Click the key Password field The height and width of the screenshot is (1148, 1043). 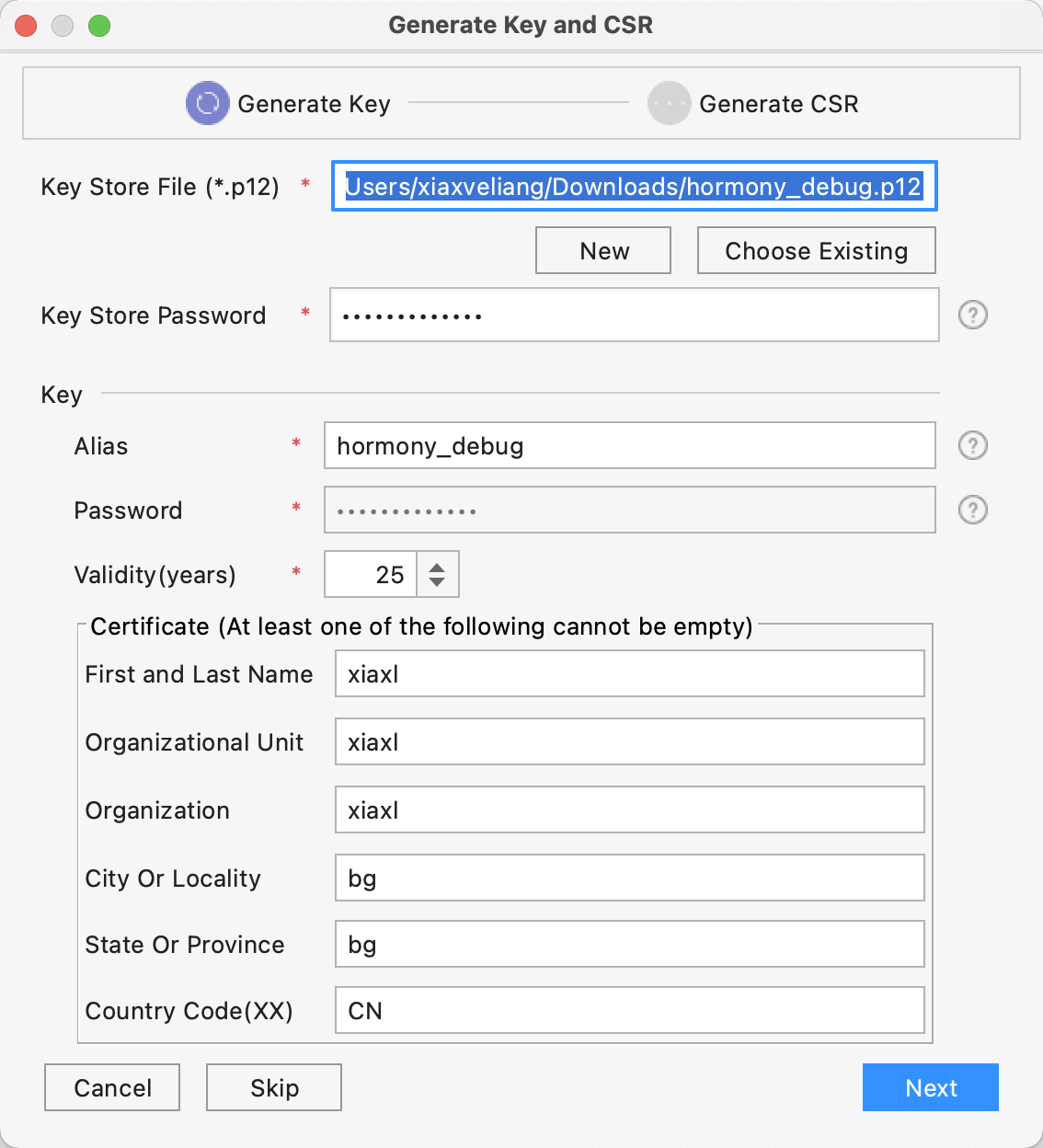pyautogui.click(x=630, y=510)
